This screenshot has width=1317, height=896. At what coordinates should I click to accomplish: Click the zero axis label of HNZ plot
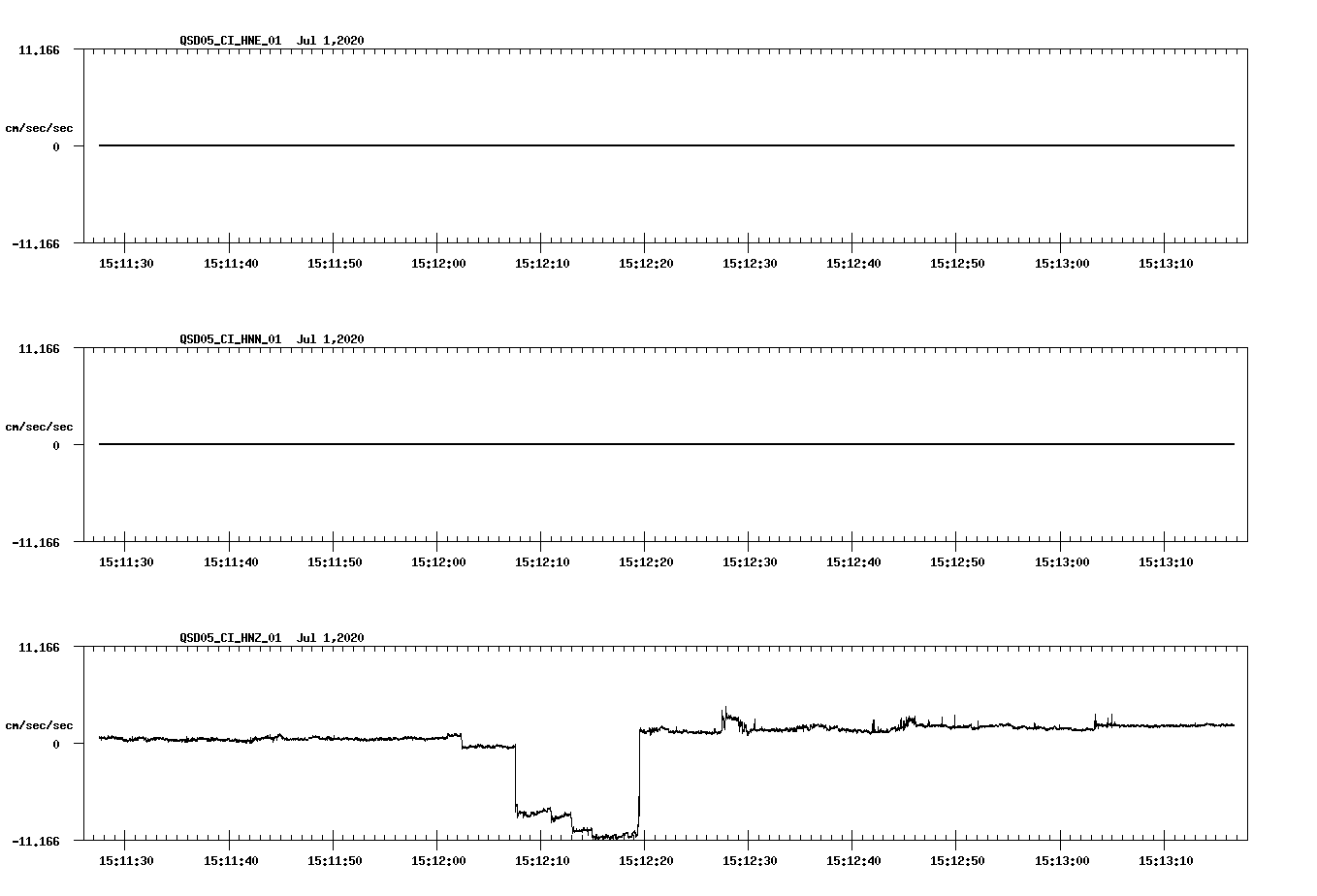point(56,745)
